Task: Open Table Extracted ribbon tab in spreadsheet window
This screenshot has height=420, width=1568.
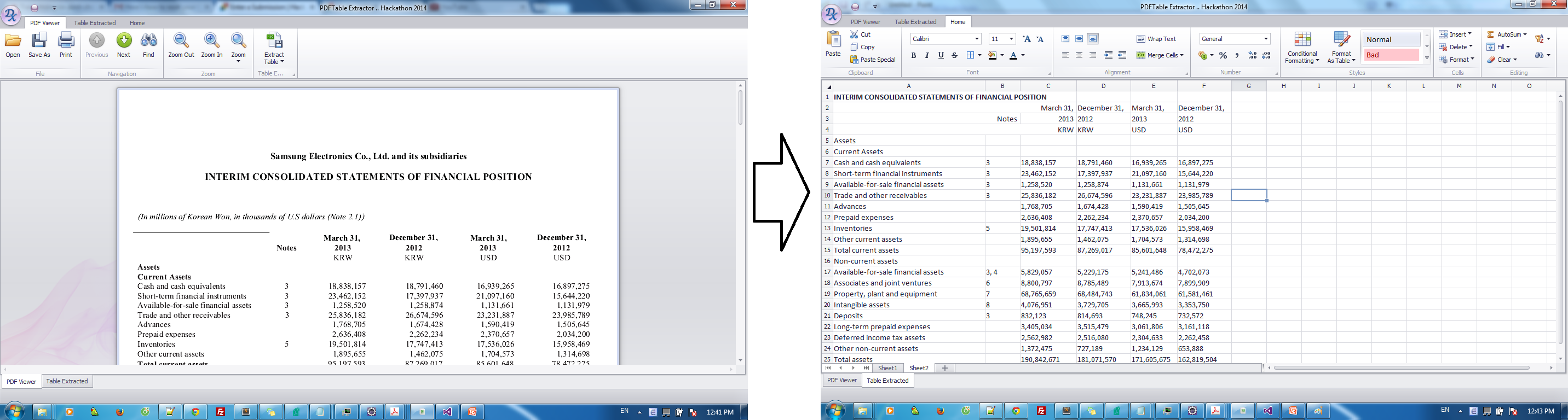Action: (915, 22)
